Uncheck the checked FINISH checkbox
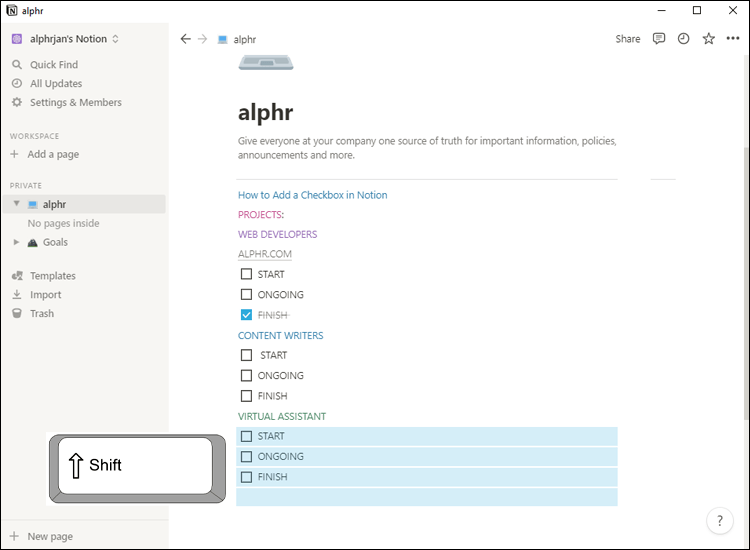This screenshot has width=750, height=550. tap(246, 315)
